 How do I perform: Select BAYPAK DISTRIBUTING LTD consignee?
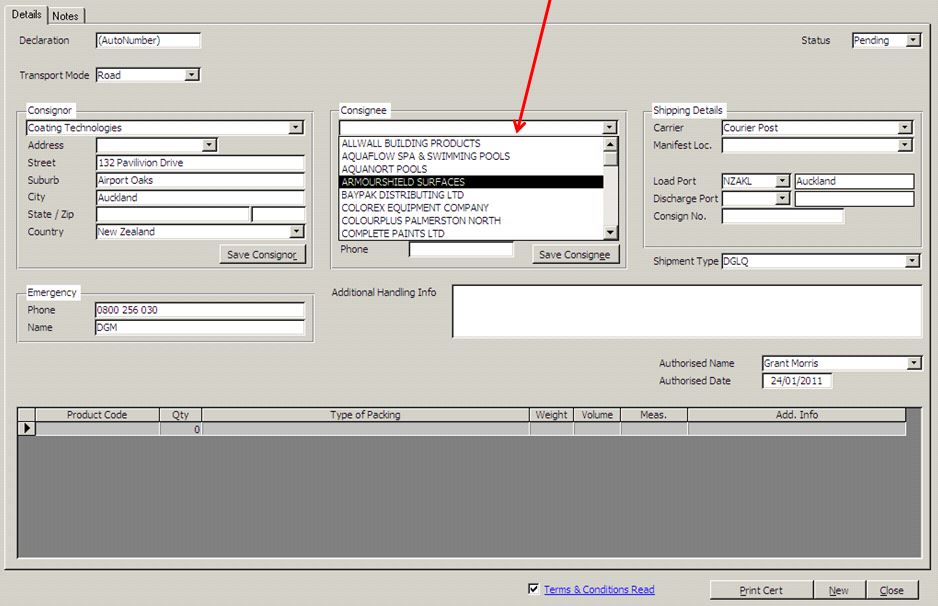click(x=471, y=195)
